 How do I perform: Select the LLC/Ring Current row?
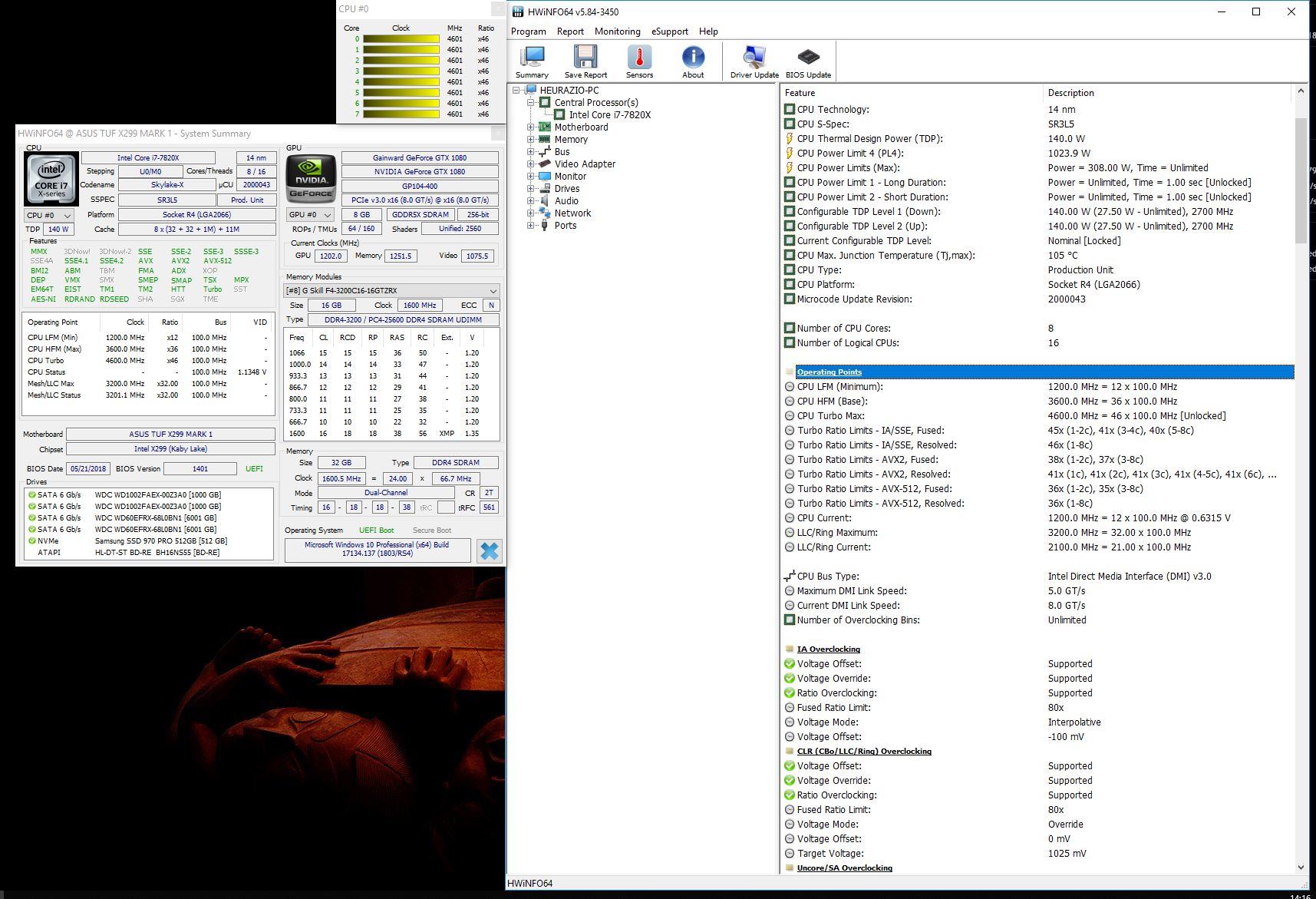[1037, 547]
